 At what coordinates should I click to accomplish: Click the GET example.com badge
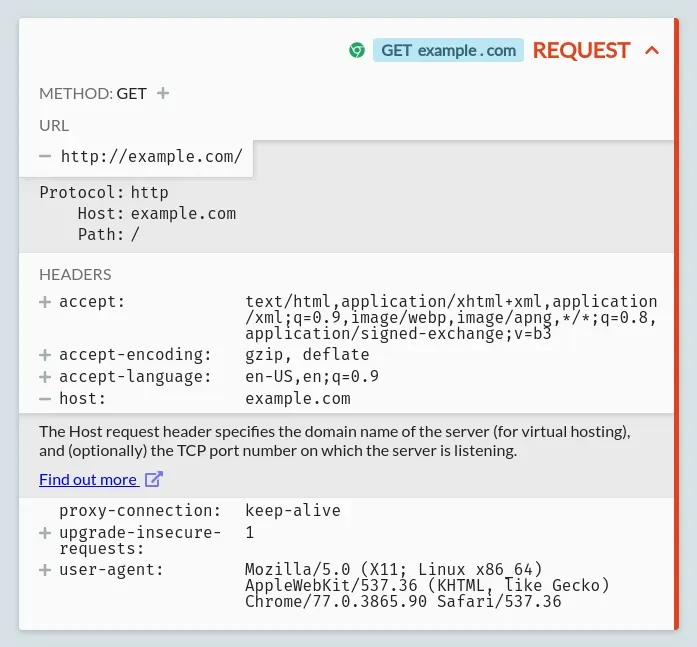tap(448, 50)
